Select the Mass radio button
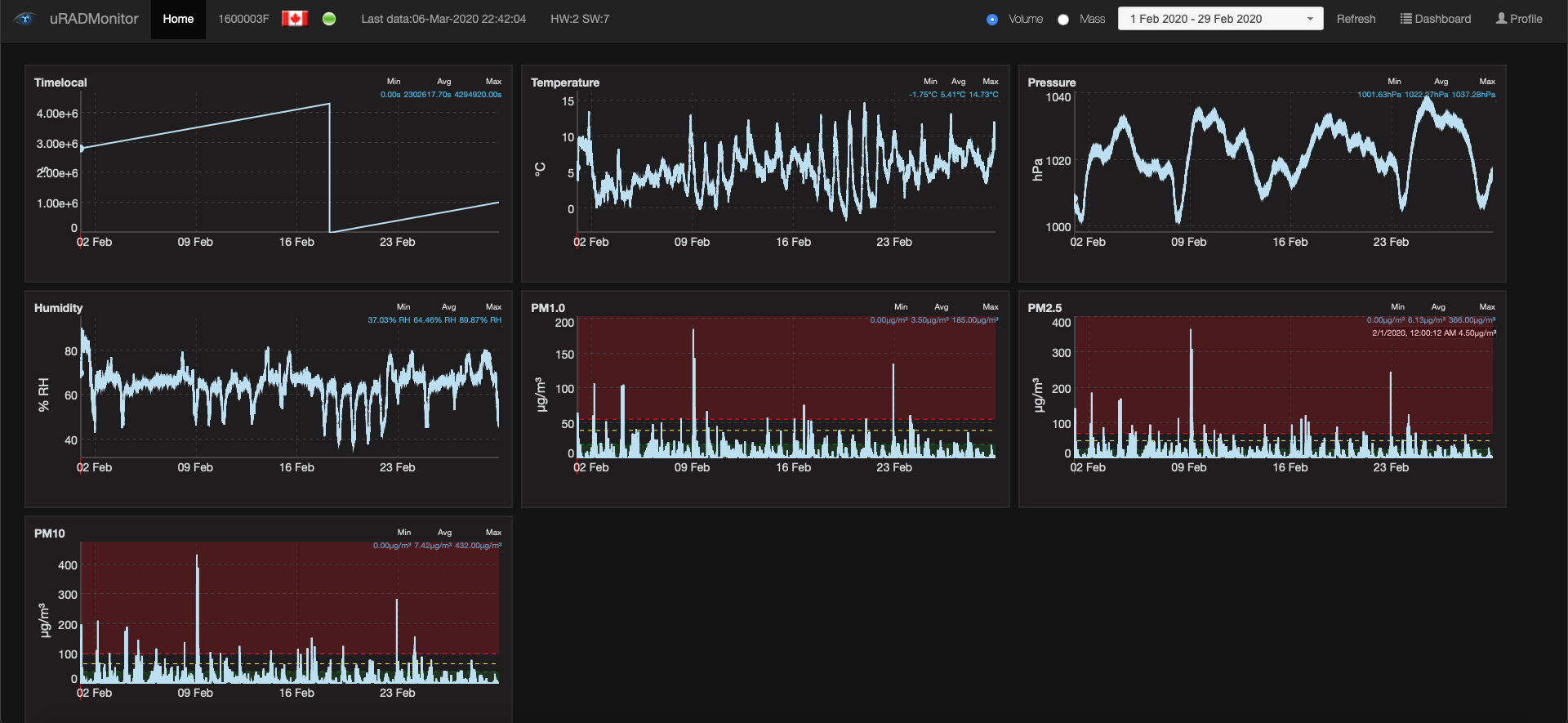The width and height of the screenshot is (1568, 723). (x=1063, y=20)
